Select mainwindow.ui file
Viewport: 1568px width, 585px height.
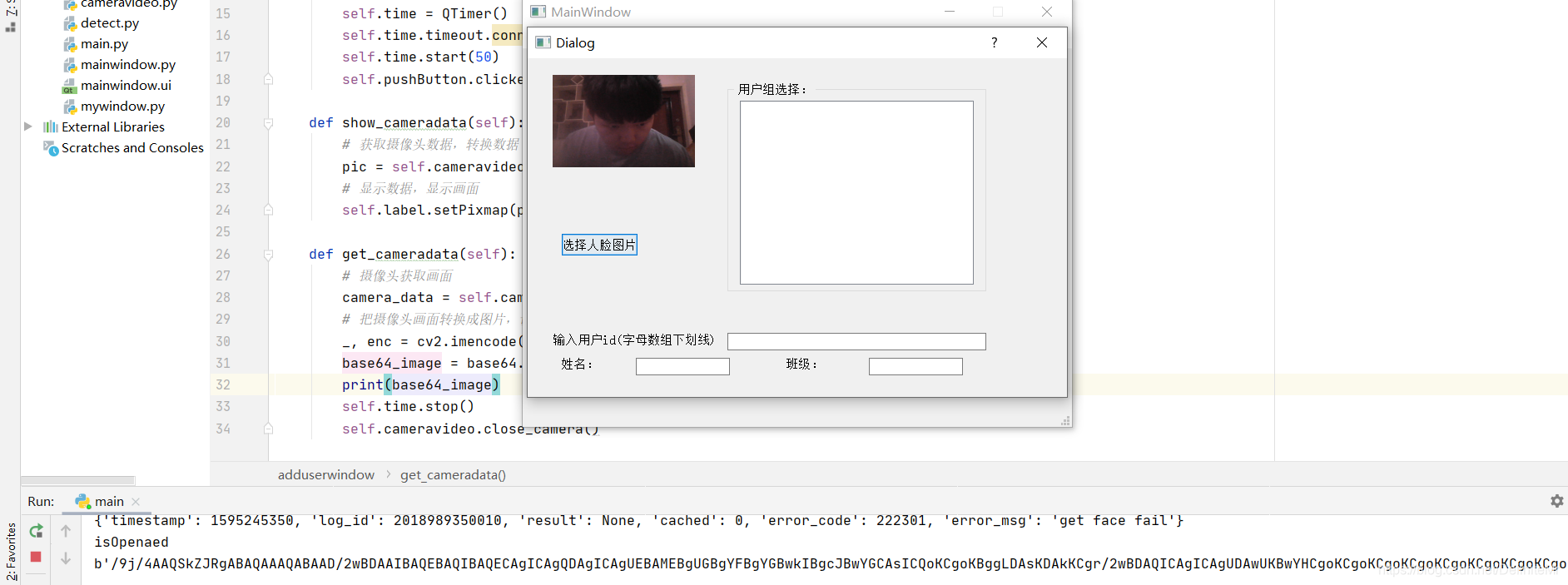click(126, 86)
